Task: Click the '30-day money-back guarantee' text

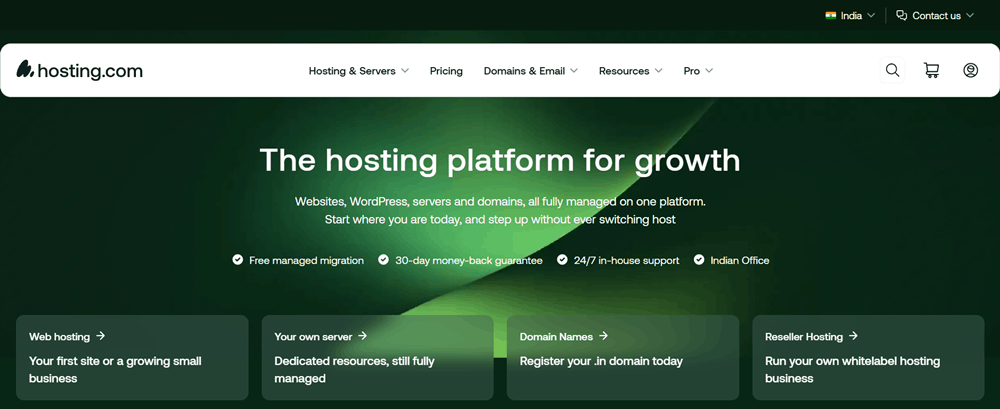Action: pos(469,260)
